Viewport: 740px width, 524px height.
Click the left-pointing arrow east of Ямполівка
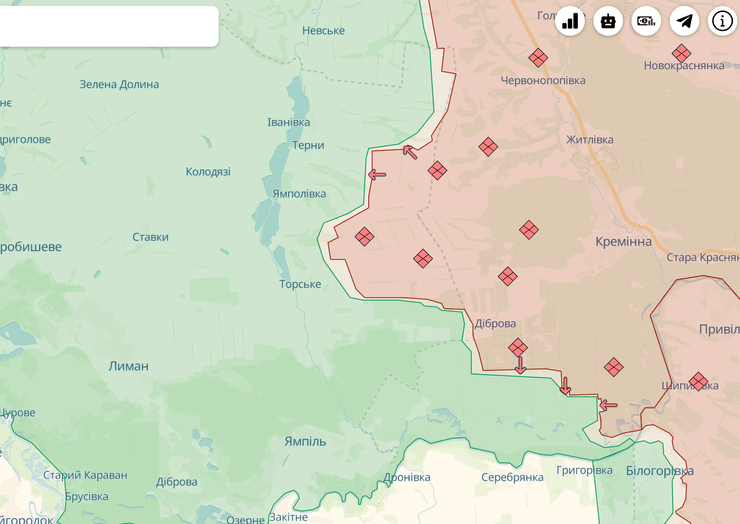(x=377, y=175)
